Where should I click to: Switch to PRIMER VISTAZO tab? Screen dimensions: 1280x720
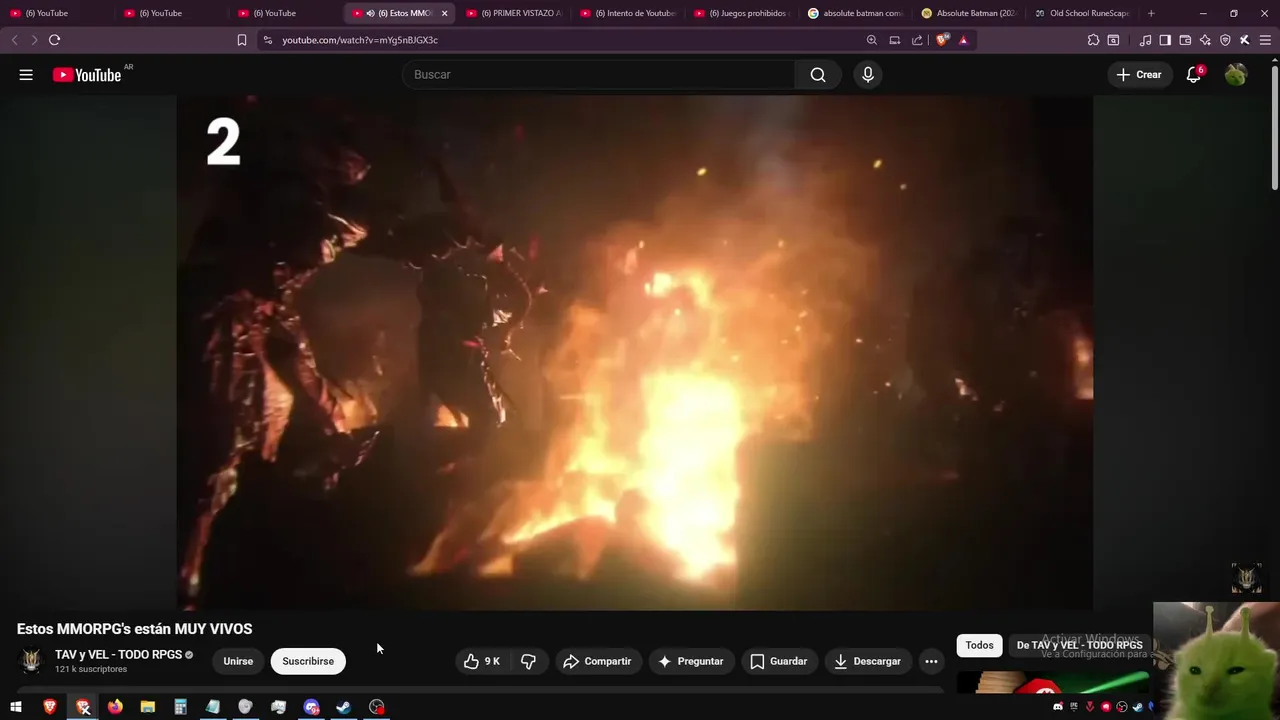pyautogui.click(x=513, y=13)
